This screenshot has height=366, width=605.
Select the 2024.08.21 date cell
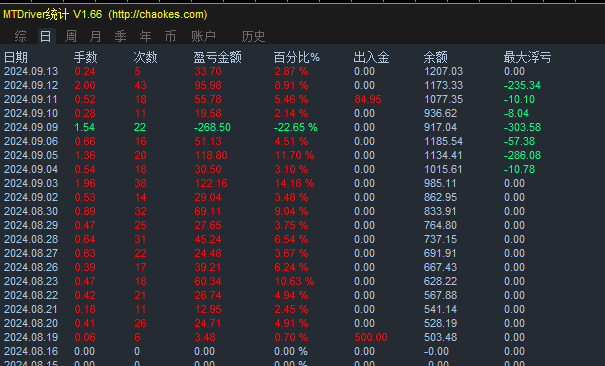(x=31, y=309)
